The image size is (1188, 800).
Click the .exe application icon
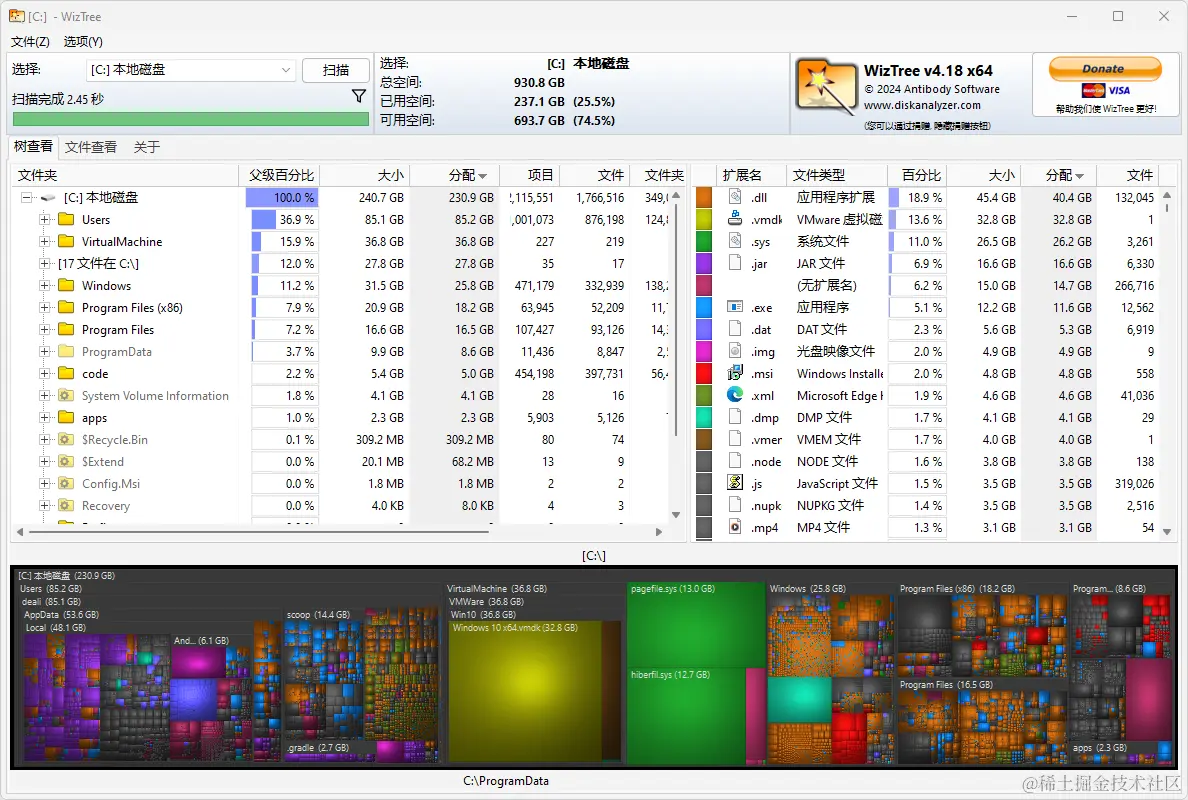(735, 307)
